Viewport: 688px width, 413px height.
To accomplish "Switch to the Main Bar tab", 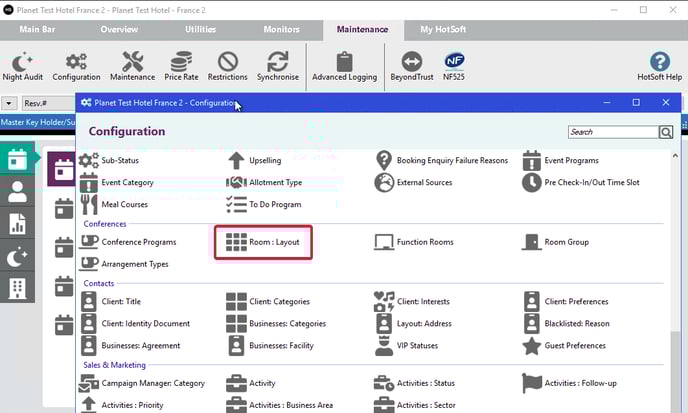I will point(37,29).
